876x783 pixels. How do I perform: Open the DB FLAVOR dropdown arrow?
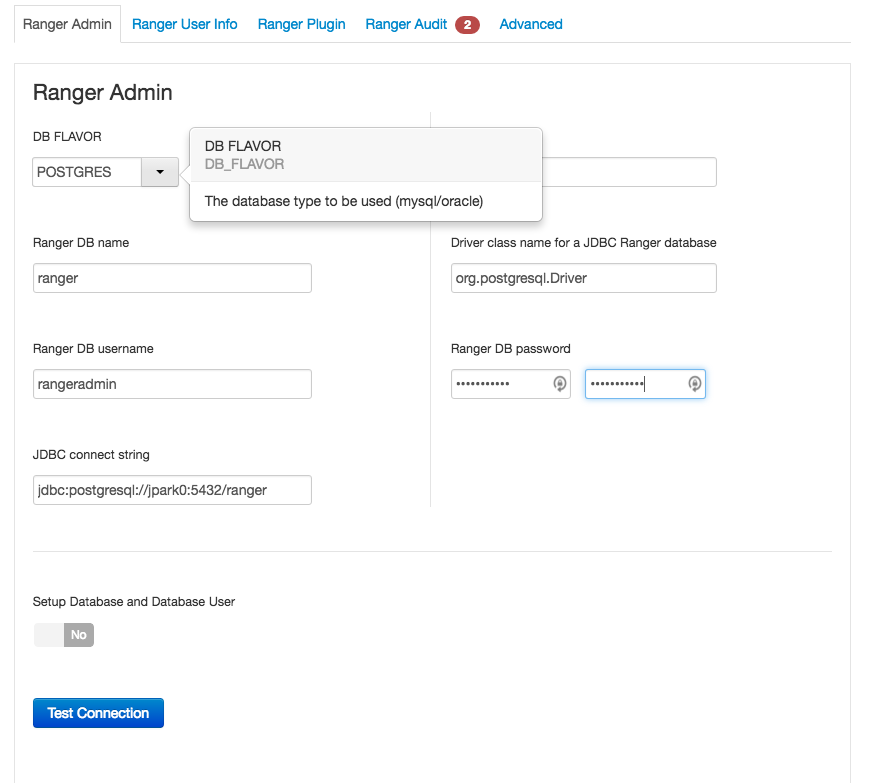pos(159,171)
